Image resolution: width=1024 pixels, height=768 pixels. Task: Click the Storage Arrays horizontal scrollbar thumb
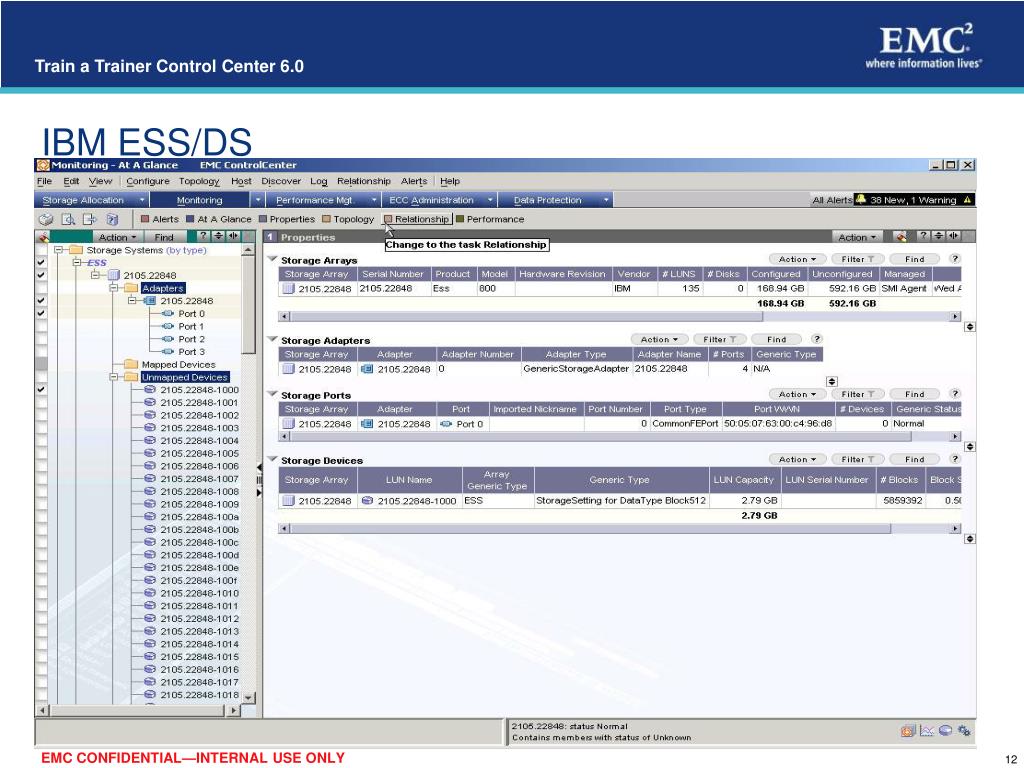point(526,316)
